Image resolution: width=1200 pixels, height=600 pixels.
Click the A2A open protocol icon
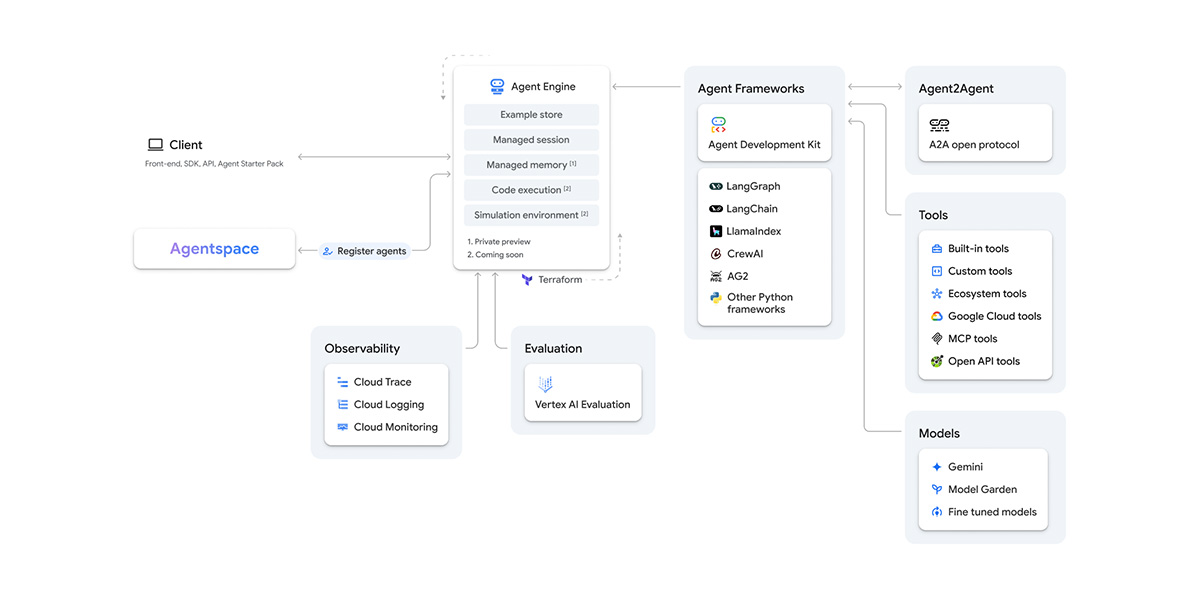pos(939,125)
